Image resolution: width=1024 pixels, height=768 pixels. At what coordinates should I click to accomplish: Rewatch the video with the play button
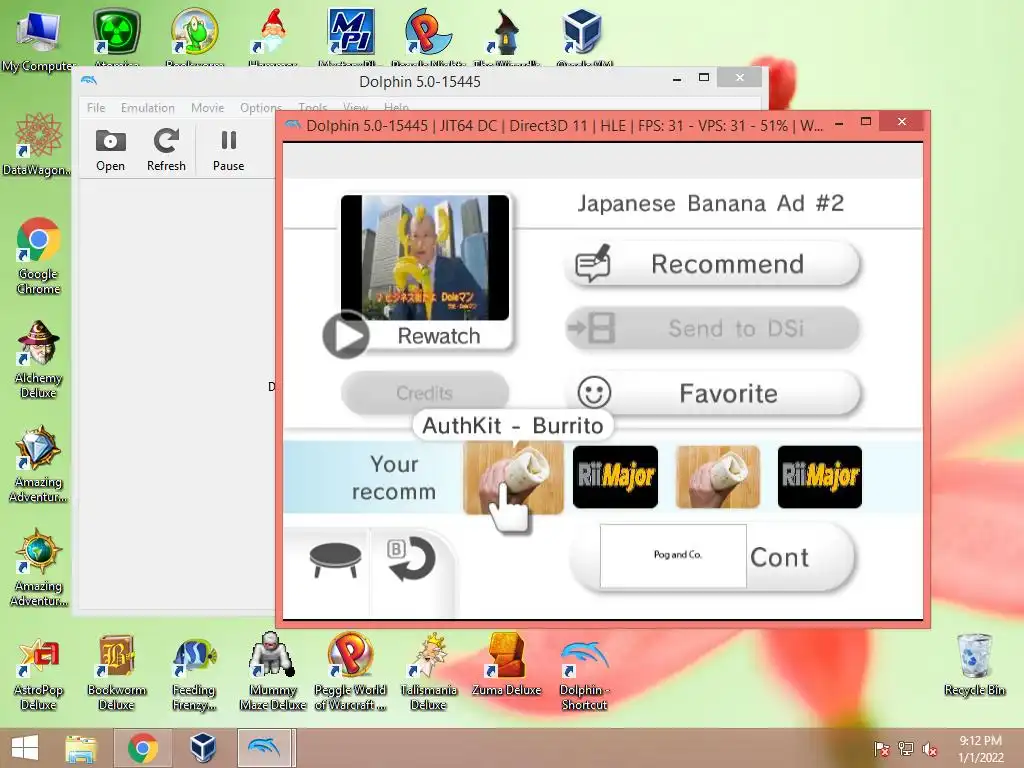point(346,335)
